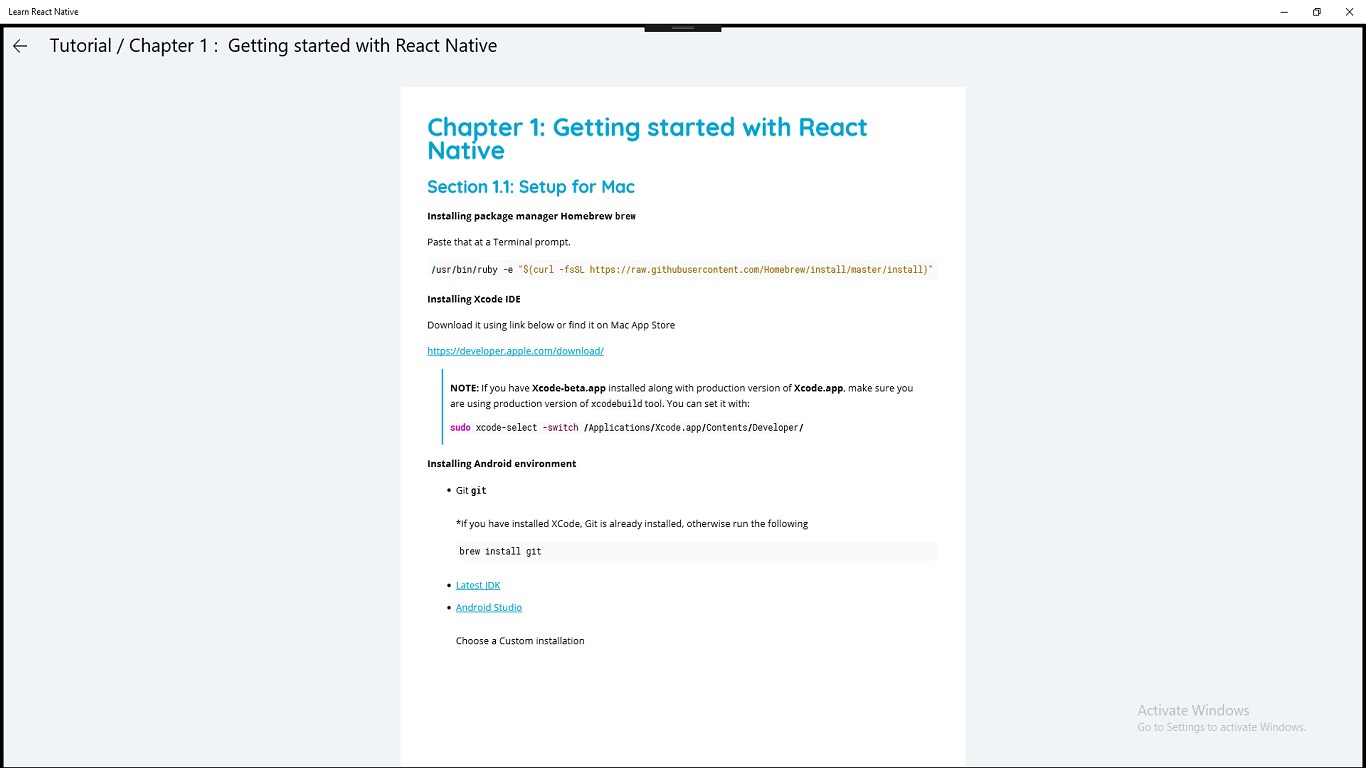This screenshot has width=1366, height=768.
Task: Follow the Android Studio link
Action: point(489,608)
